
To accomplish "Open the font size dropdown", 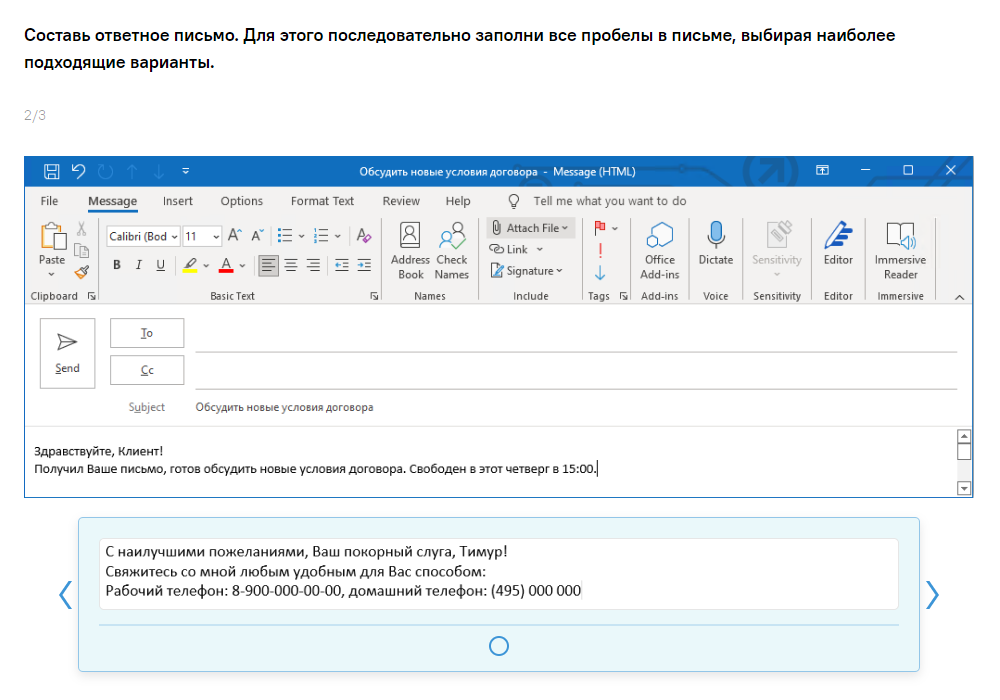I will pyautogui.click(x=217, y=237).
